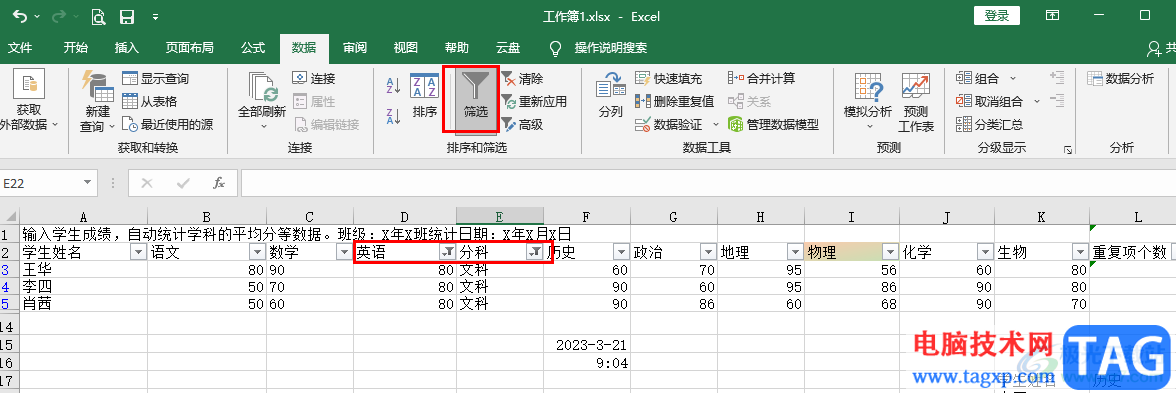
Task: Open the Customize Quick Access Toolbar arrow
Action: coord(155,16)
